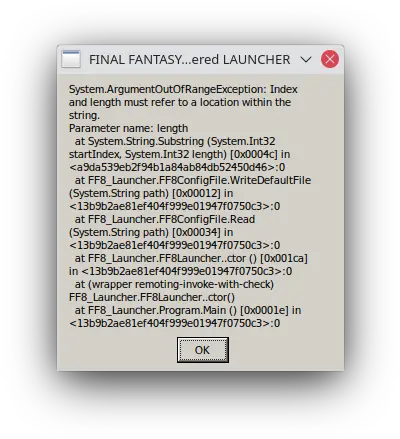Open the window menu icon in title bar
The image size is (400, 439).
pos(71,59)
